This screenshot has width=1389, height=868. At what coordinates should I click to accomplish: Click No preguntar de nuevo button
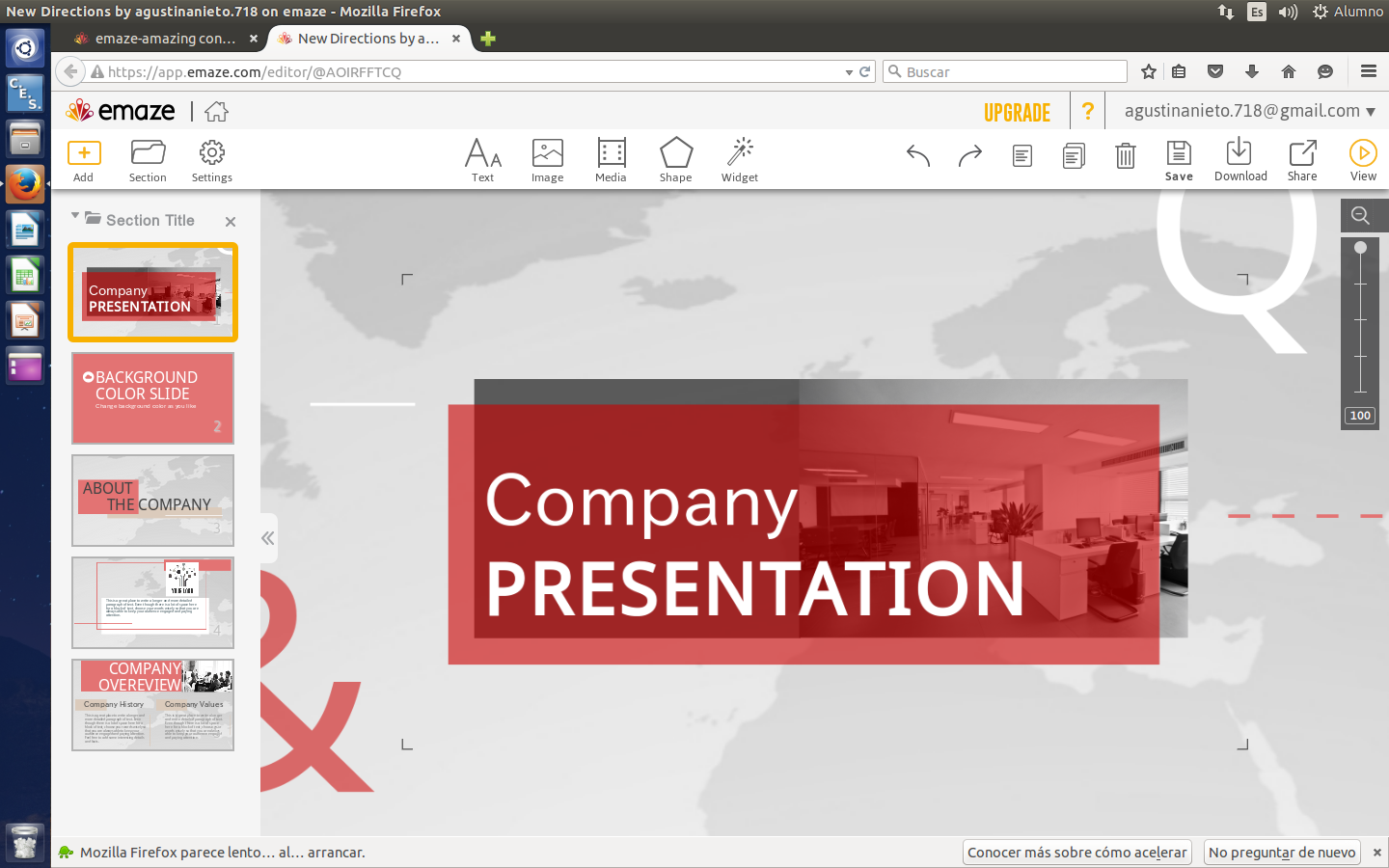(1283, 853)
